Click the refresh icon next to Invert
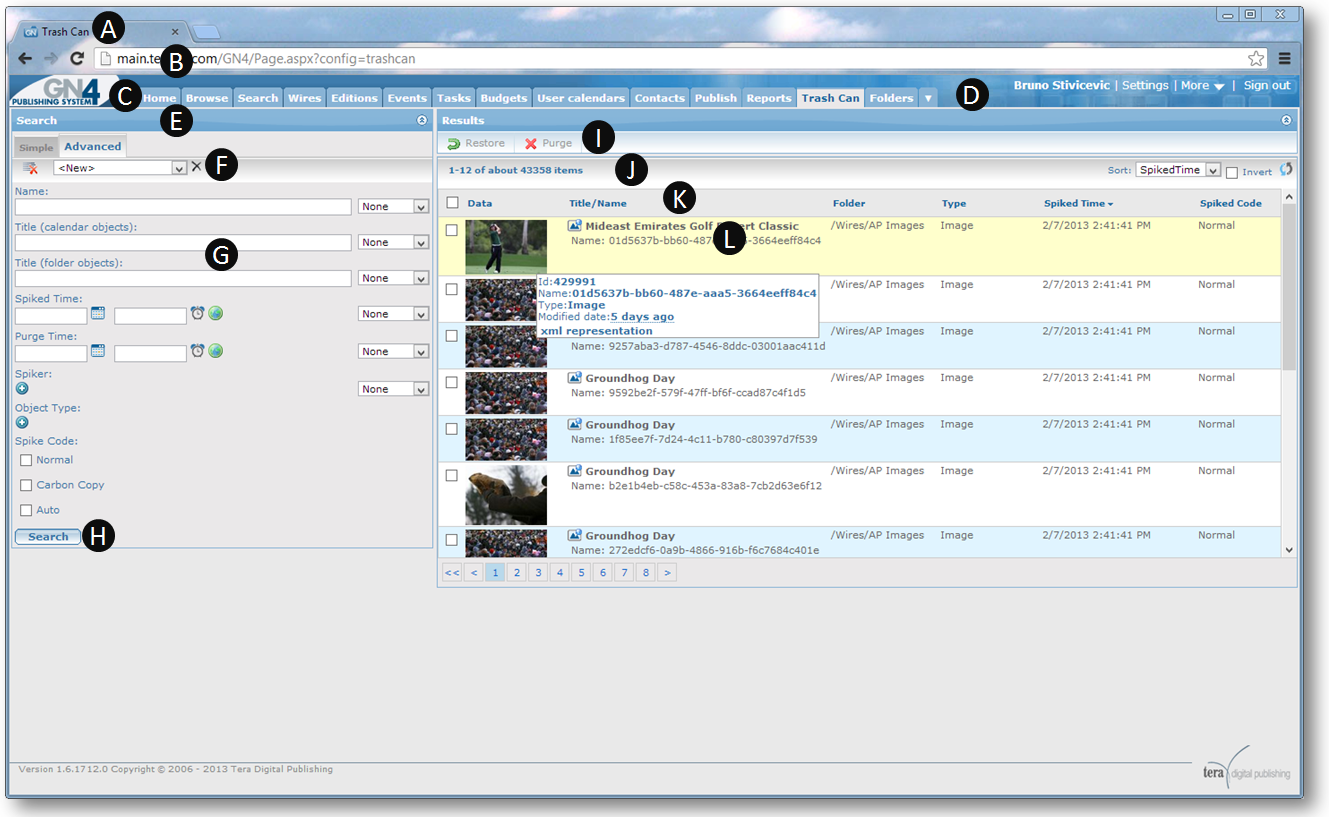1329x817 pixels. point(1286,170)
